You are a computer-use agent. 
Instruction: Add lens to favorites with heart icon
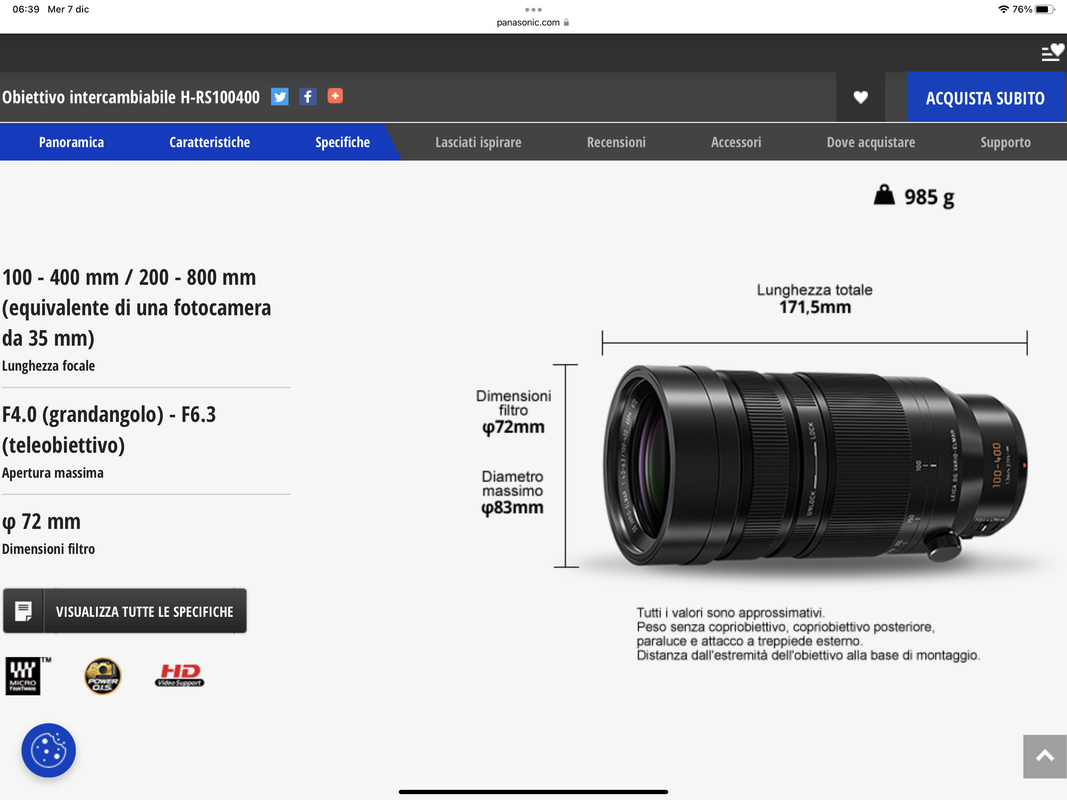[861, 97]
